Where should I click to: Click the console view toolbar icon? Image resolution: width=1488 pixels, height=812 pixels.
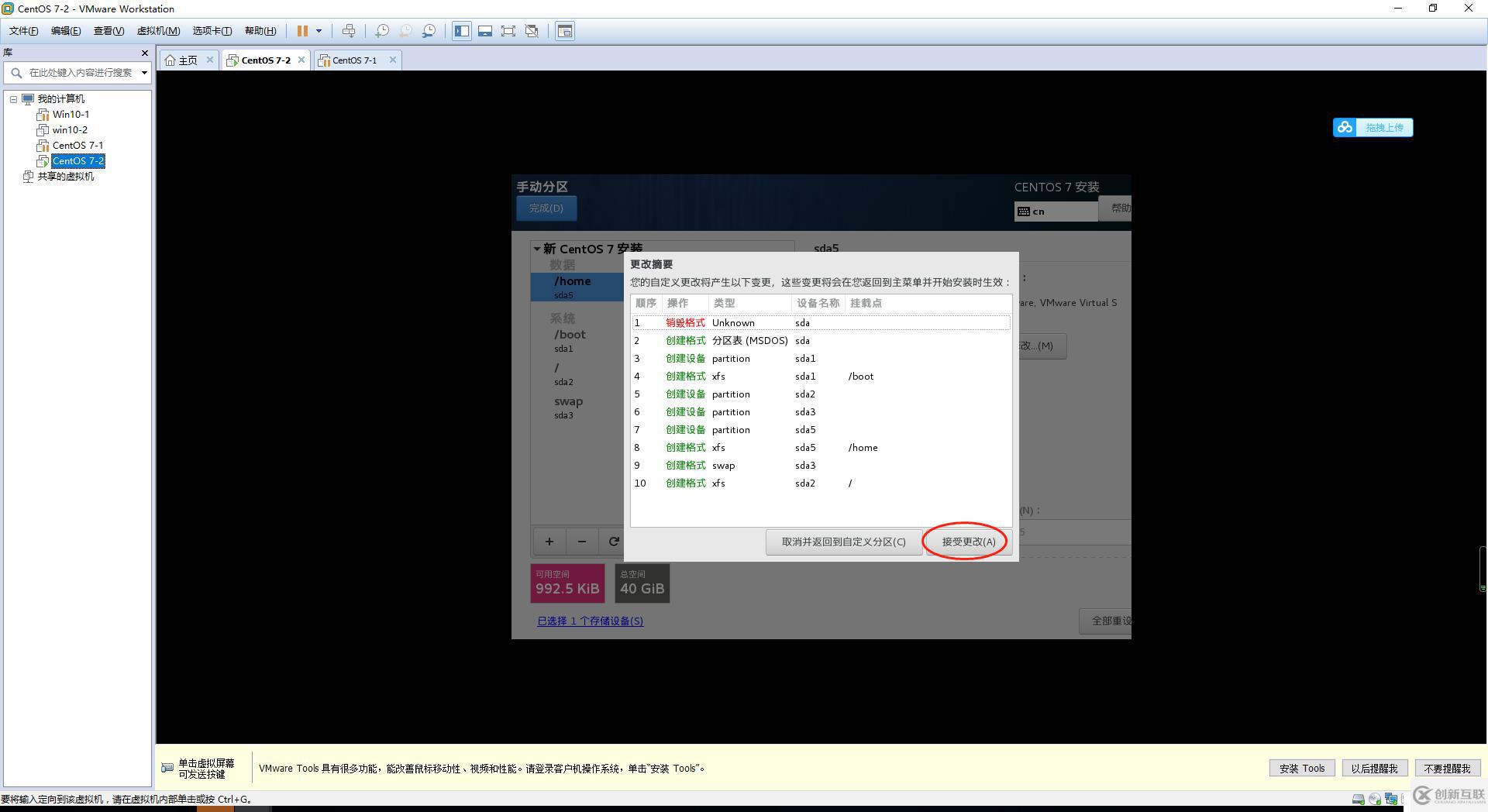(x=565, y=31)
